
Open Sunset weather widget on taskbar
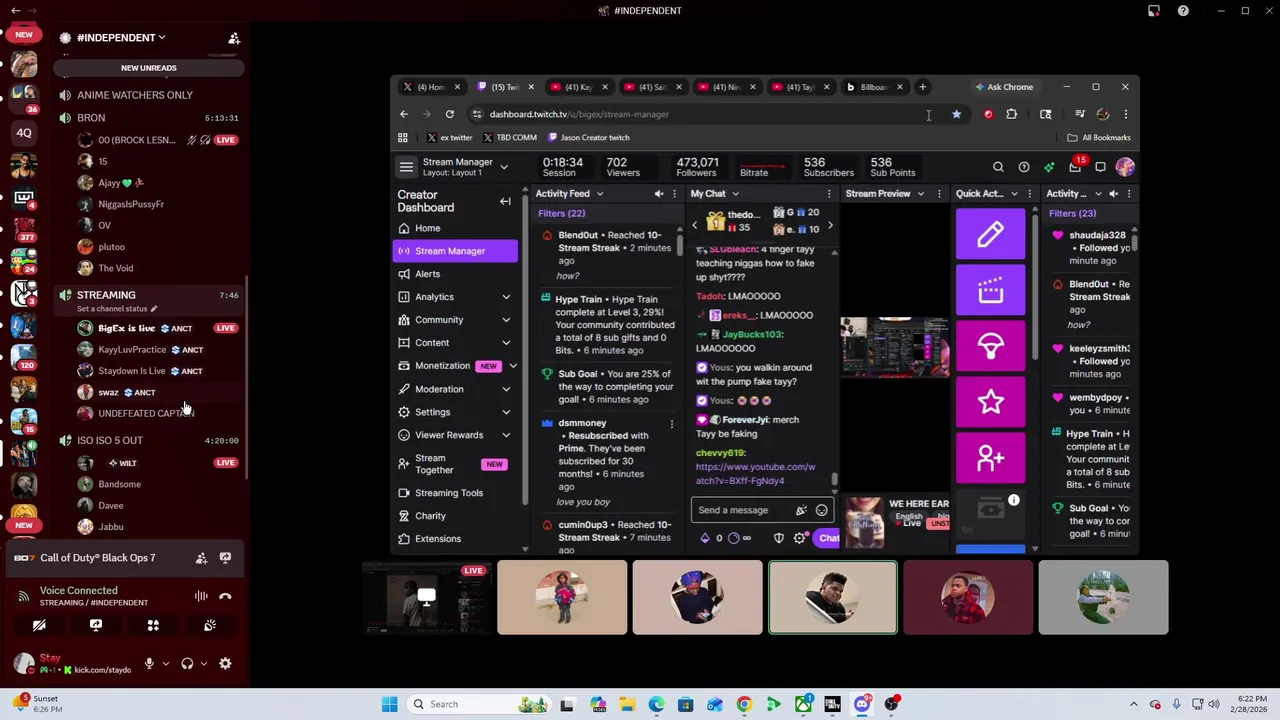pyautogui.click(x=36, y=704)
